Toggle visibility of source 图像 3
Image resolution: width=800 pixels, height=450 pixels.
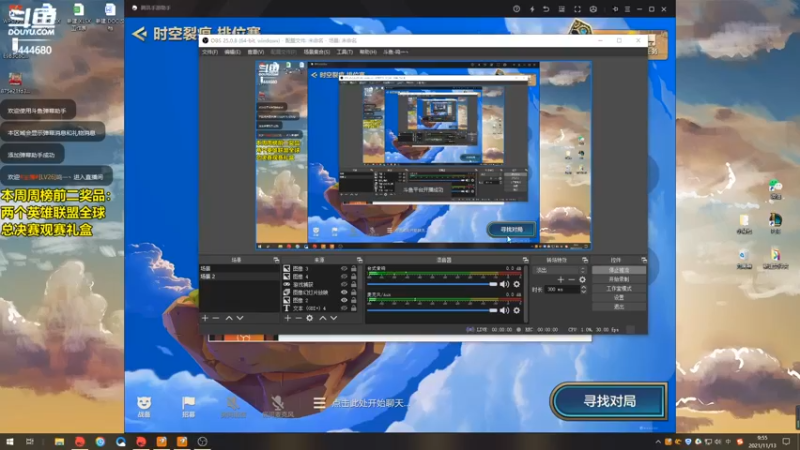click(x=344, y=268)
